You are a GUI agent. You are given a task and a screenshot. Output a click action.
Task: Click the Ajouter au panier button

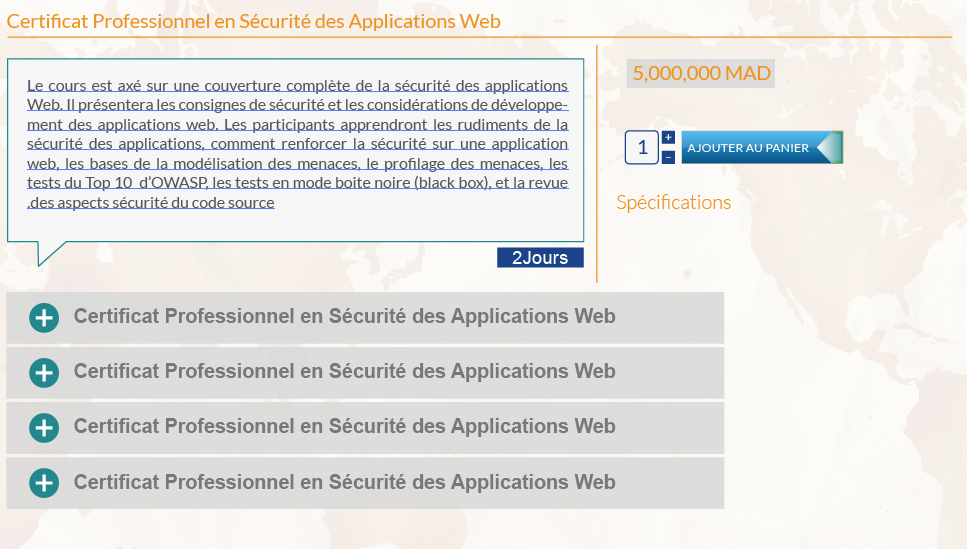tap(748, 148)
